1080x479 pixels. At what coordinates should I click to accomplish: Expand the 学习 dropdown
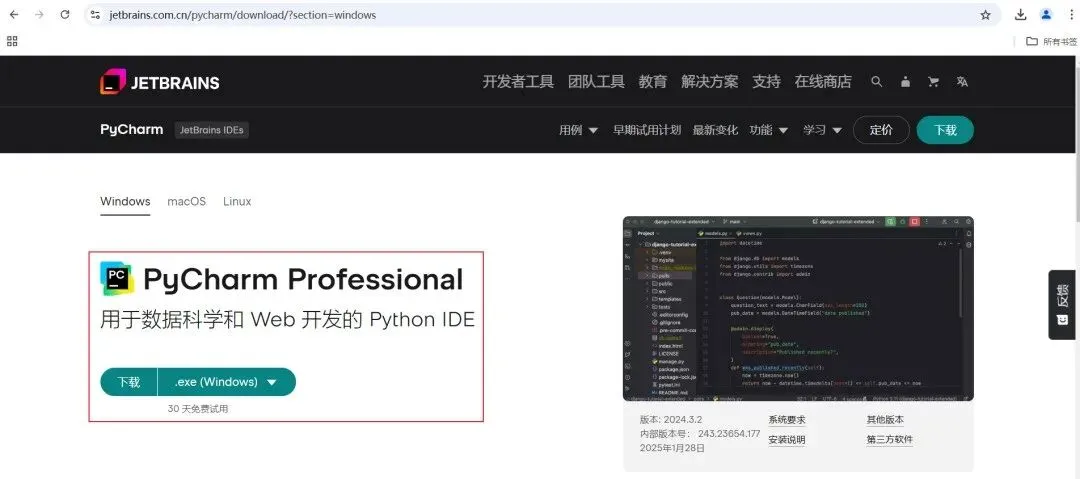(822, 130)
